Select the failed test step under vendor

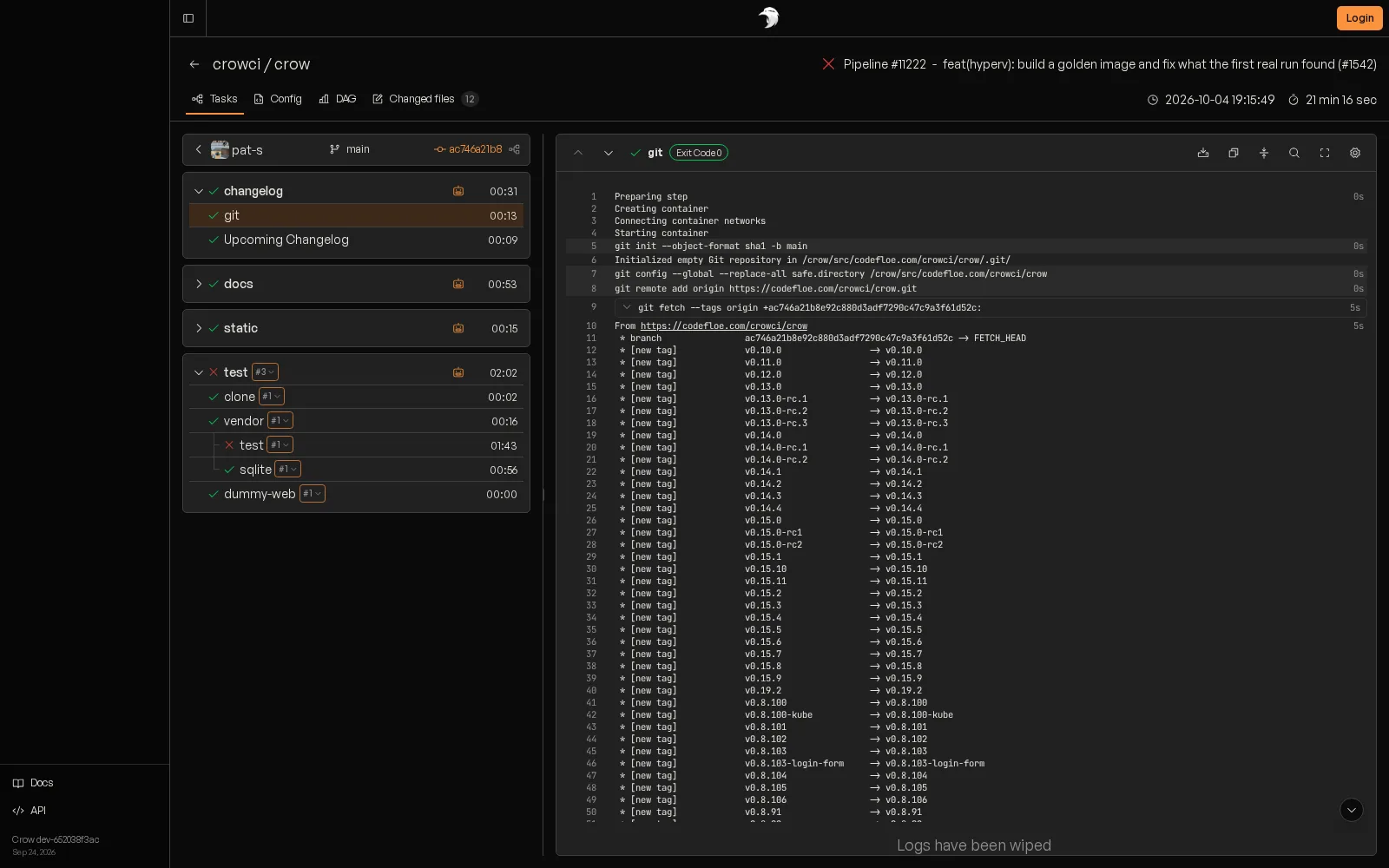370,445
